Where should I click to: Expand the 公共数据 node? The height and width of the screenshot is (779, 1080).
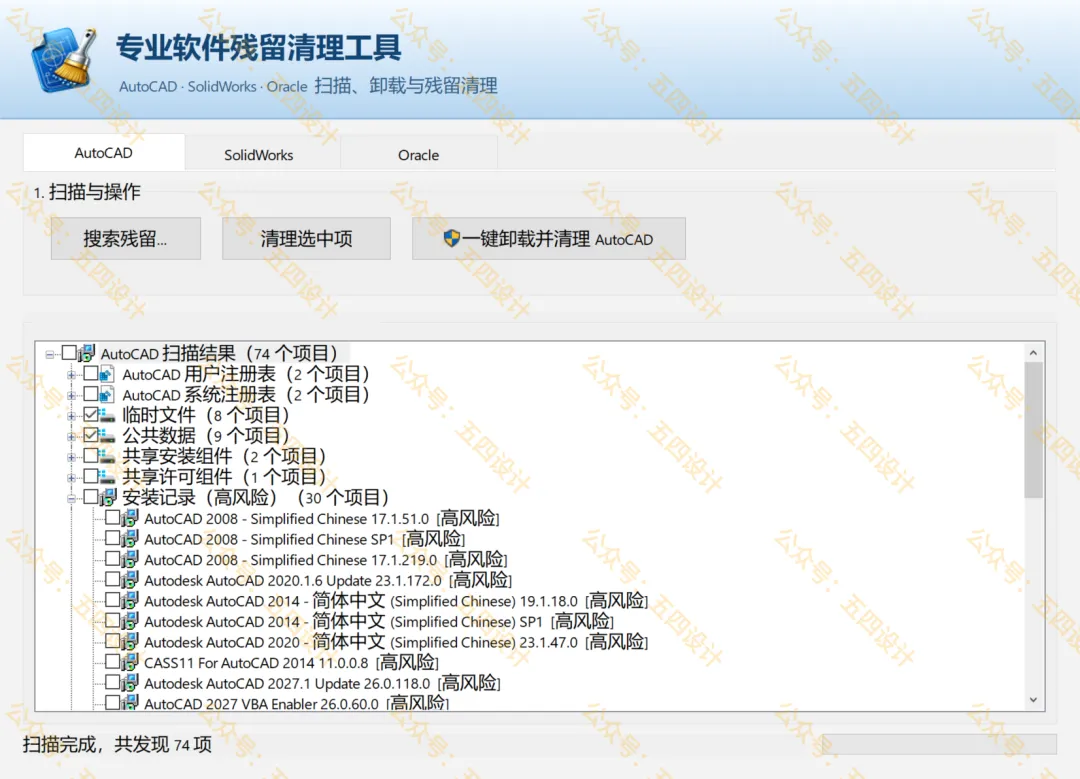coord(71,437)
